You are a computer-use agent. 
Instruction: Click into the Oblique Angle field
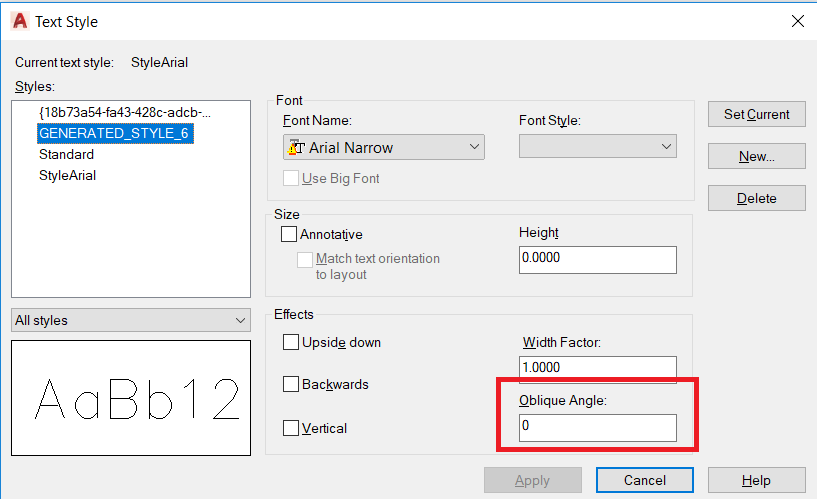598,428
